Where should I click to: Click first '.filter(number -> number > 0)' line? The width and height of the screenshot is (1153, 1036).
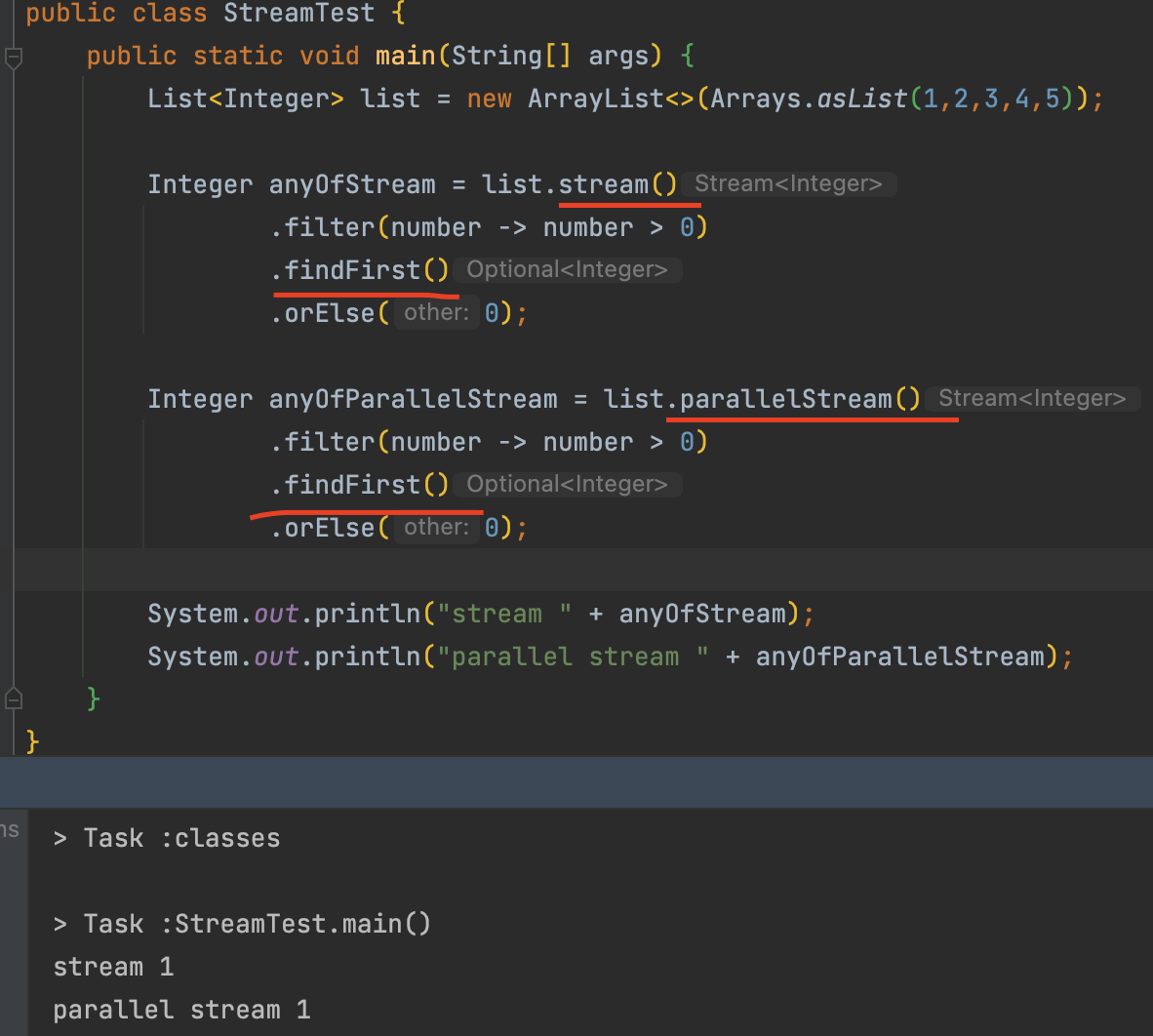(489, 227)
